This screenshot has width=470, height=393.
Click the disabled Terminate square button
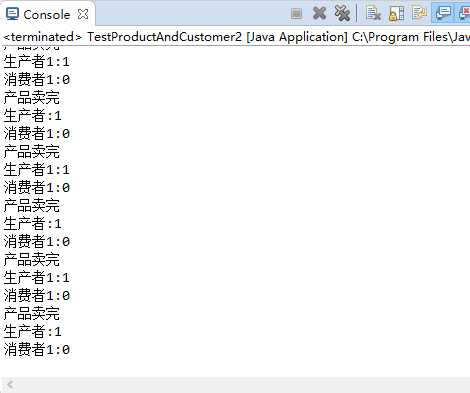pyautogui.click(x=296, y=14)
